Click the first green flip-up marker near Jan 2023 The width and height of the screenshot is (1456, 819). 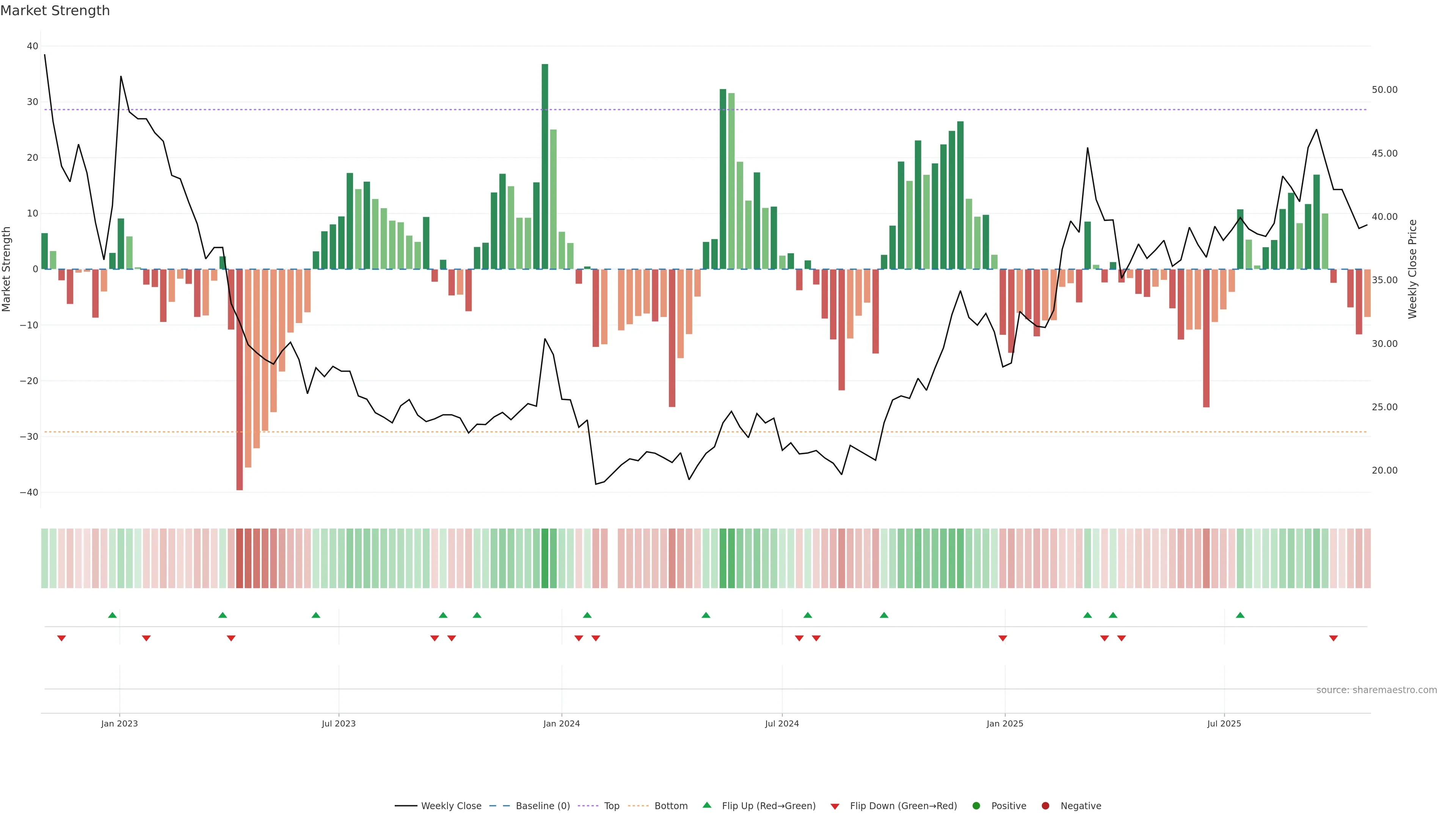pos(113,615)
